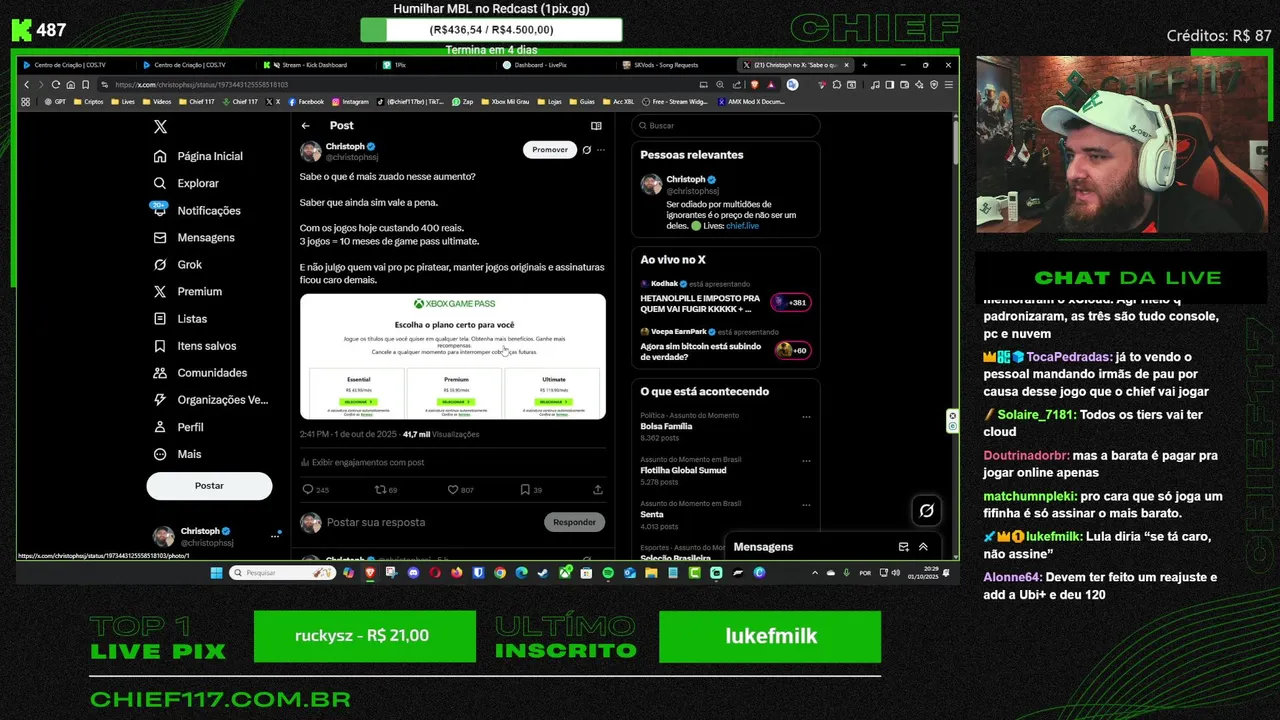Click the browser reload button
The height and width of the screenshot is (720, 1280).
(x=56, y=85)
